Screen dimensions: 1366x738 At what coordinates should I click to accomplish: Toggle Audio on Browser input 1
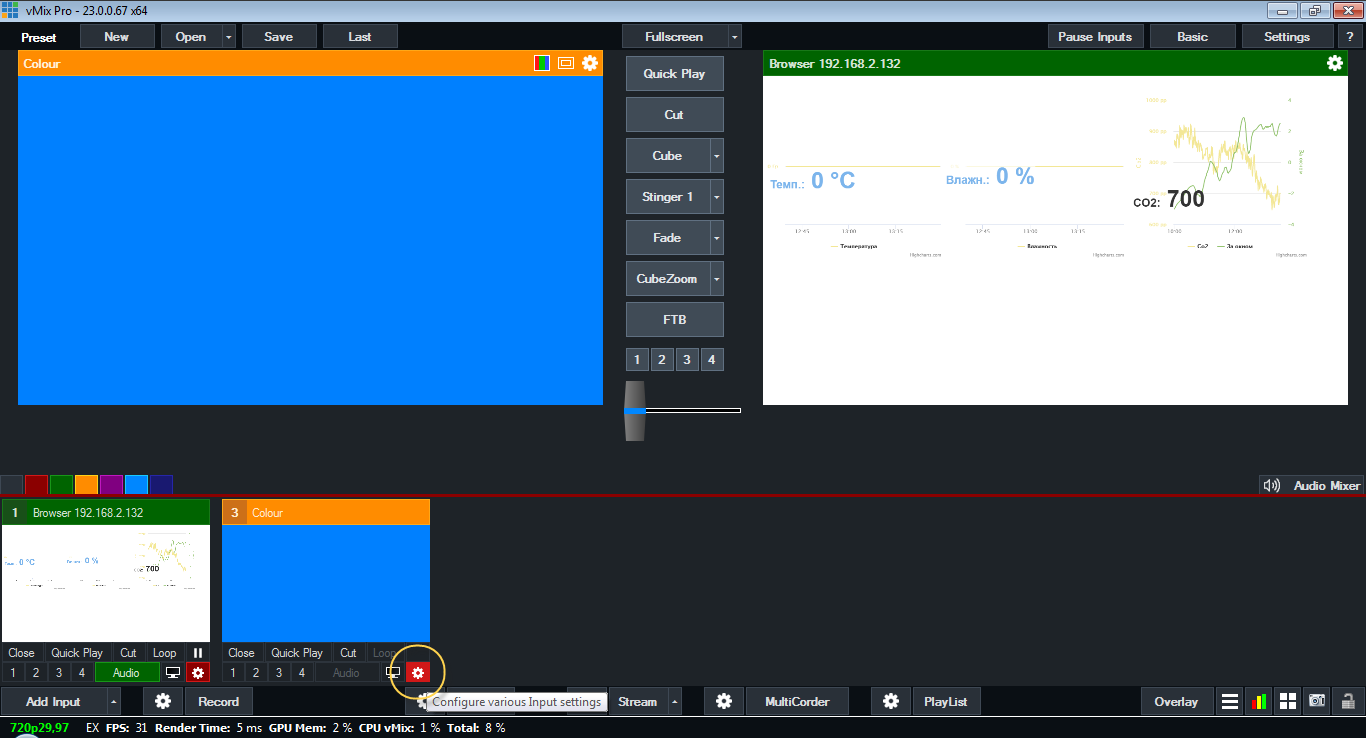tap(126, 673)
